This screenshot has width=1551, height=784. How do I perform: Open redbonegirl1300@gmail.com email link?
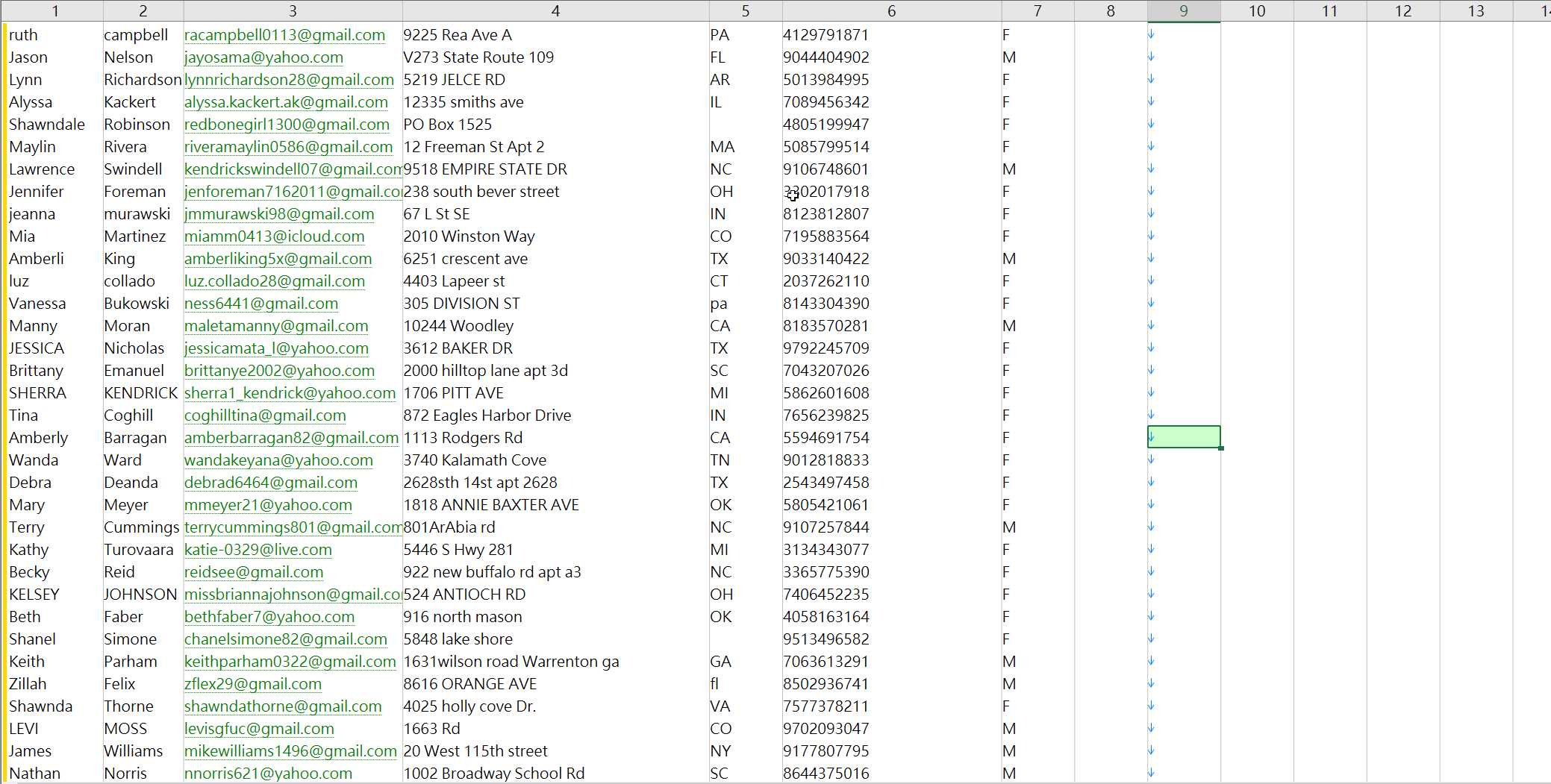[287, 125]
